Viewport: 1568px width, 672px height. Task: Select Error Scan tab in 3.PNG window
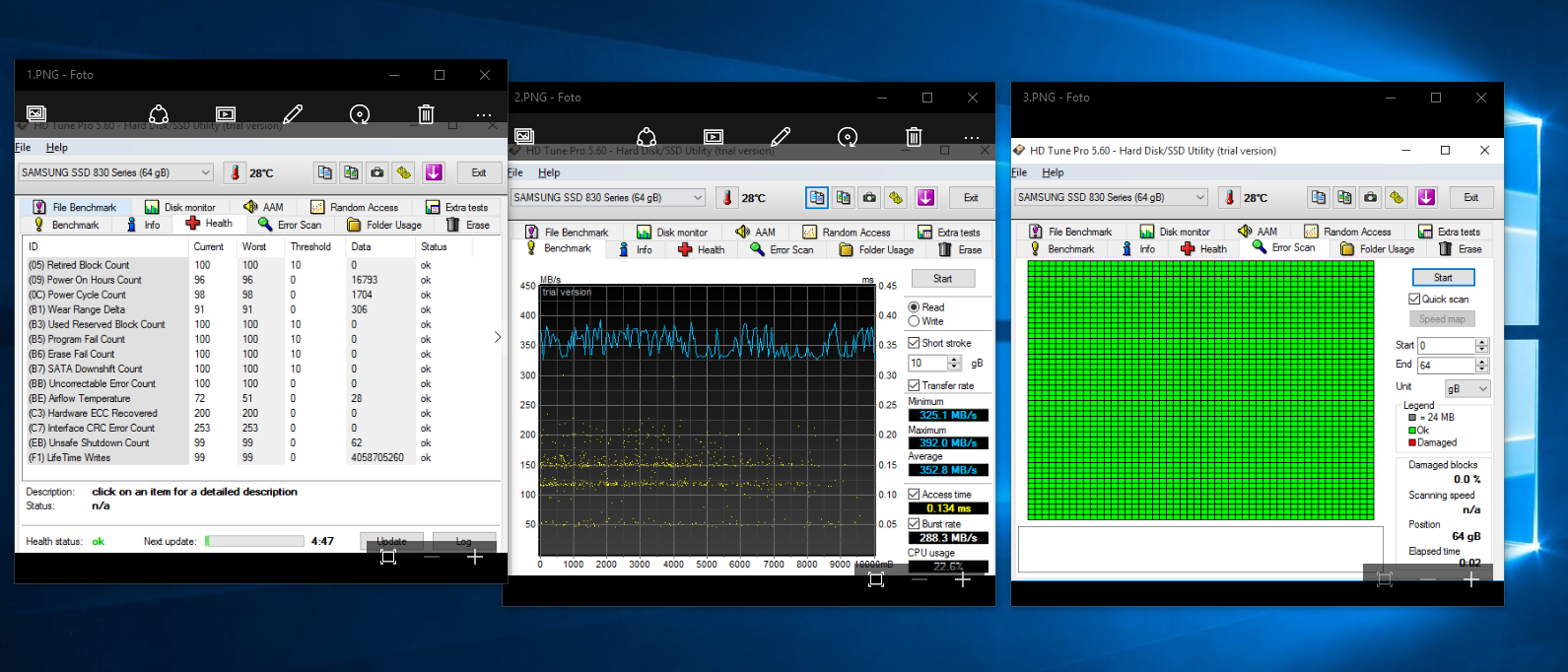click(1283, 247)
